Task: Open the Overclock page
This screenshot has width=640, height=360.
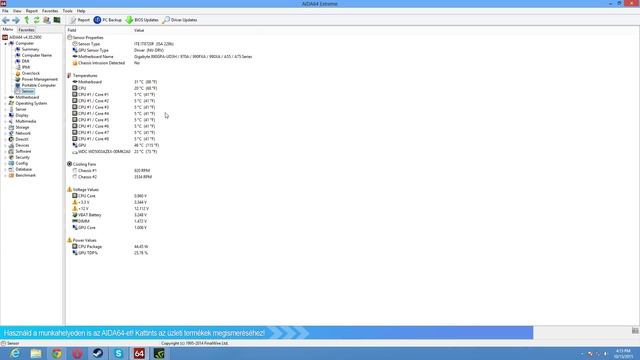Action: [28, 73]
